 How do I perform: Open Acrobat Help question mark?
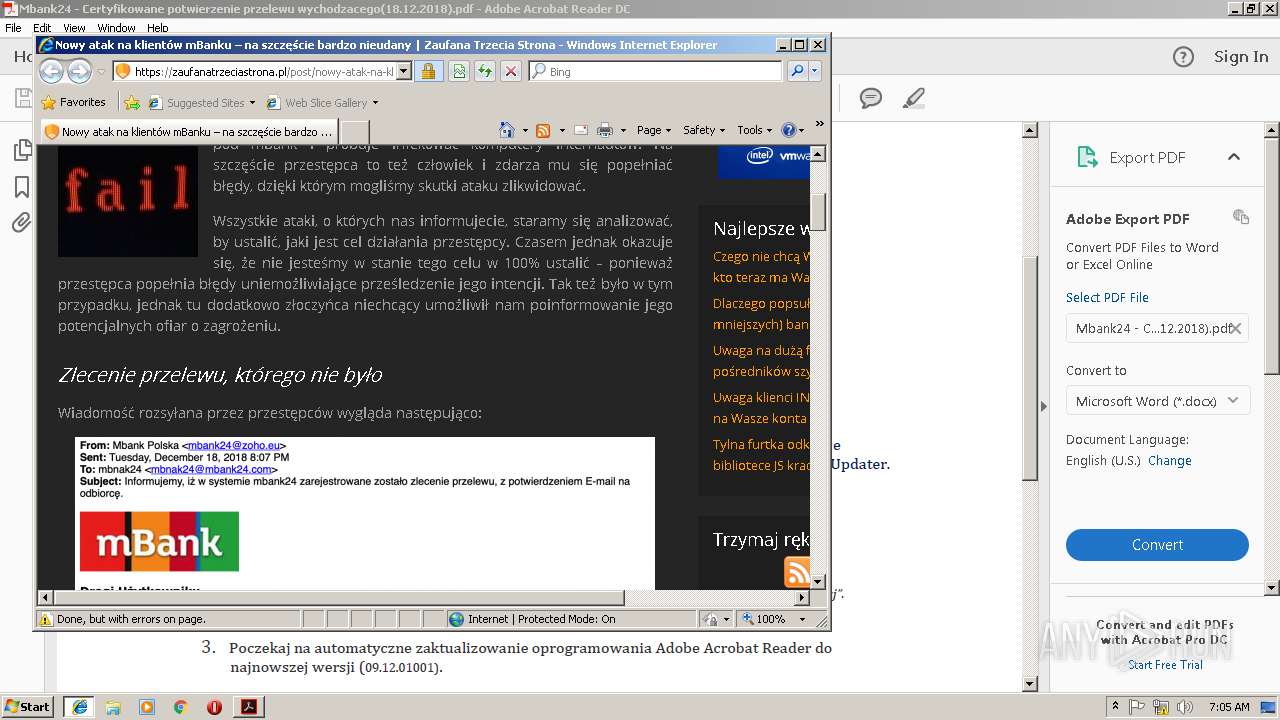pyautogui.click(x=1183, y=57)
